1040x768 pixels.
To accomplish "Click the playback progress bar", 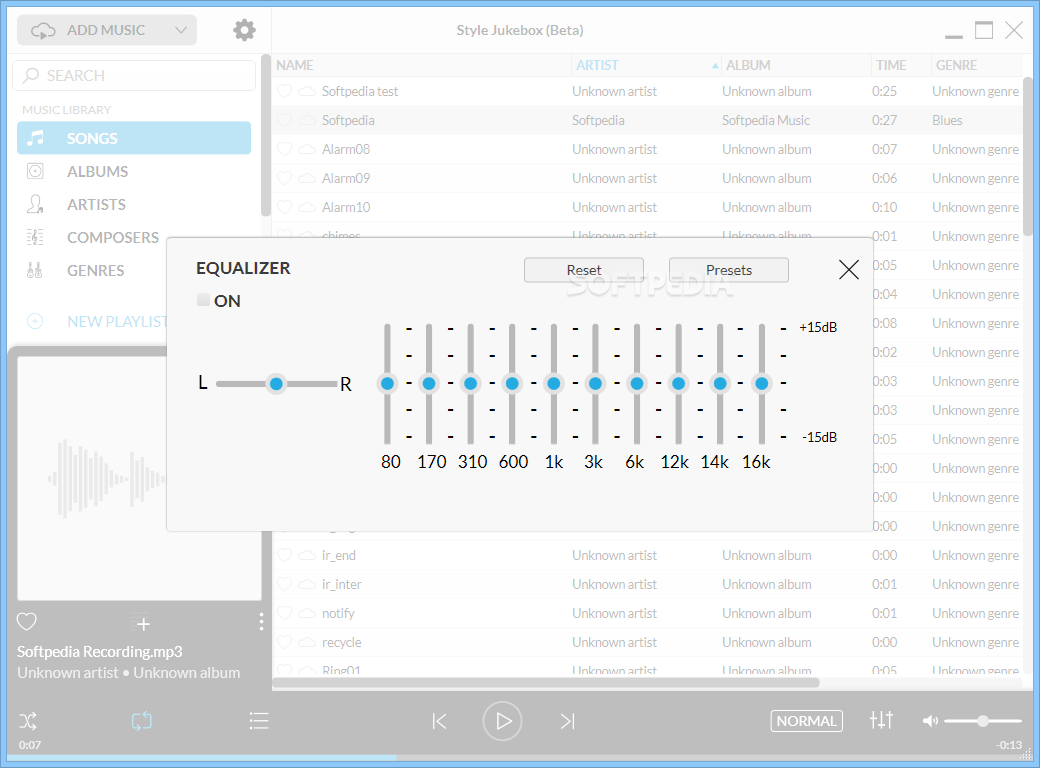I will [520, 757].
